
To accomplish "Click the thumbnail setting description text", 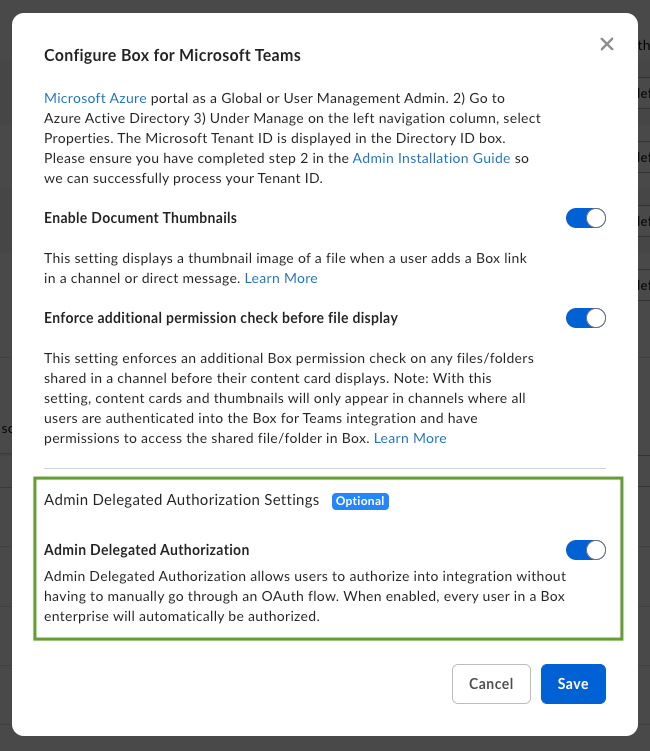I will click(x=285, y=258).
